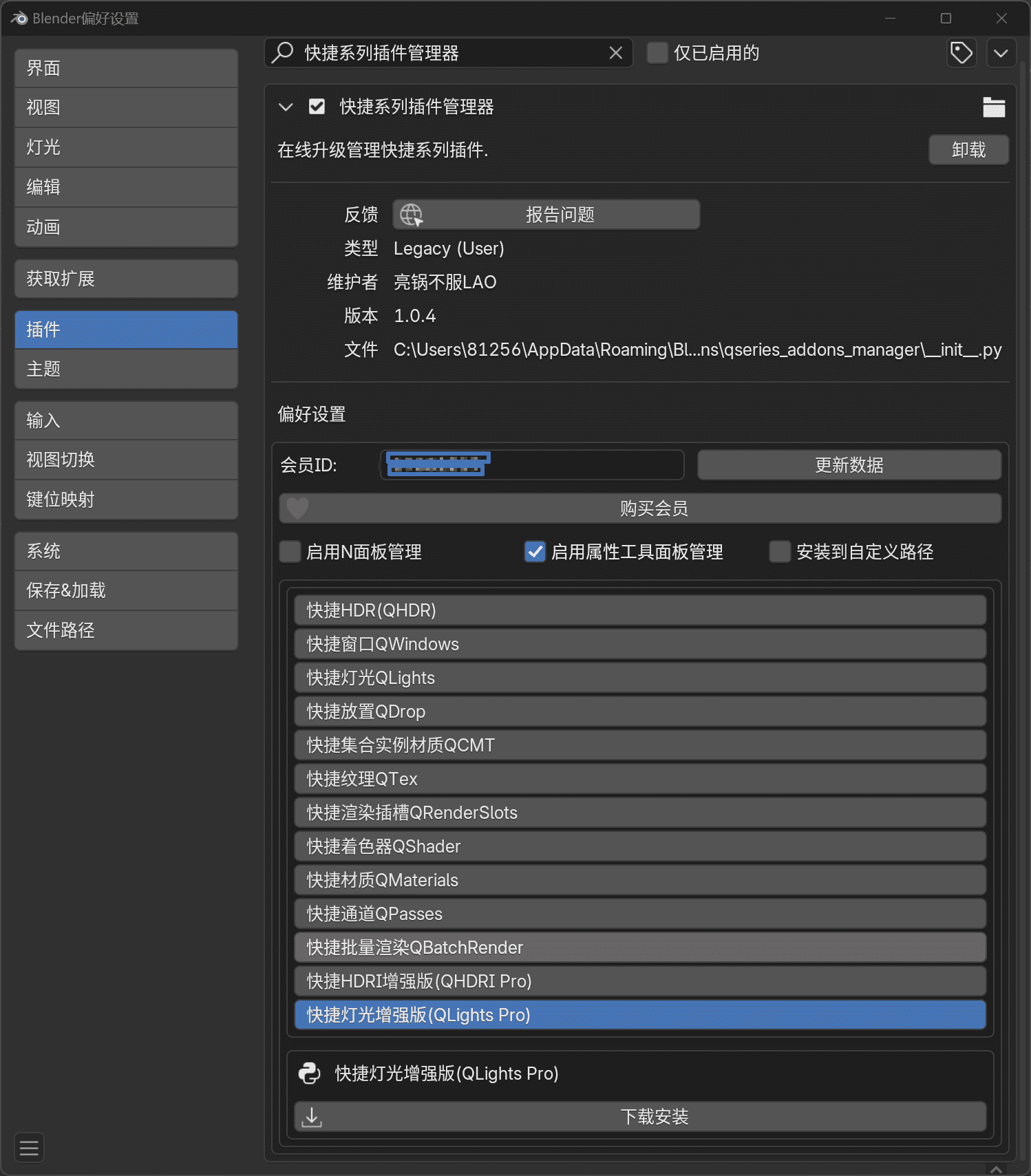The width and height of the screenshot is (1031, 1176).
Task: Select the 插件 section
Action: click(x=126, y=330)
